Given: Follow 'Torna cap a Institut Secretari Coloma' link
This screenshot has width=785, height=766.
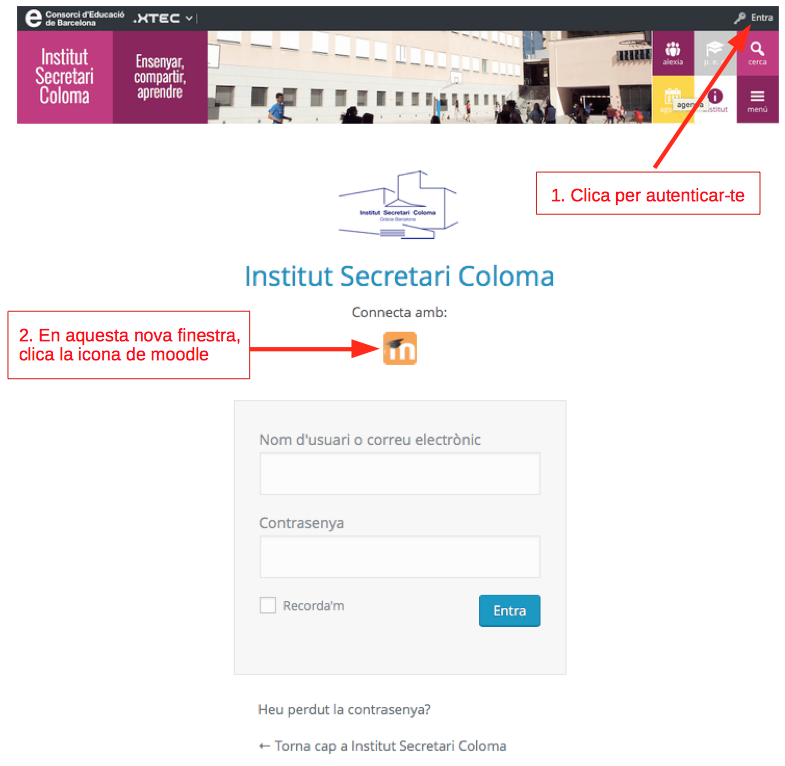Looking at the screenshot, I should coord(382,746).
